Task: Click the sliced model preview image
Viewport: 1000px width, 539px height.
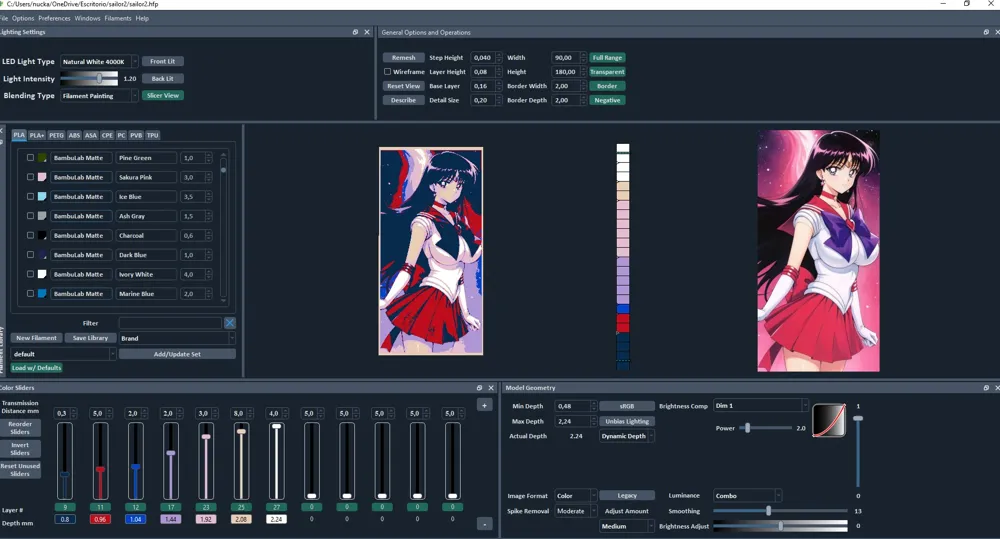Action: tap(431, 251)
